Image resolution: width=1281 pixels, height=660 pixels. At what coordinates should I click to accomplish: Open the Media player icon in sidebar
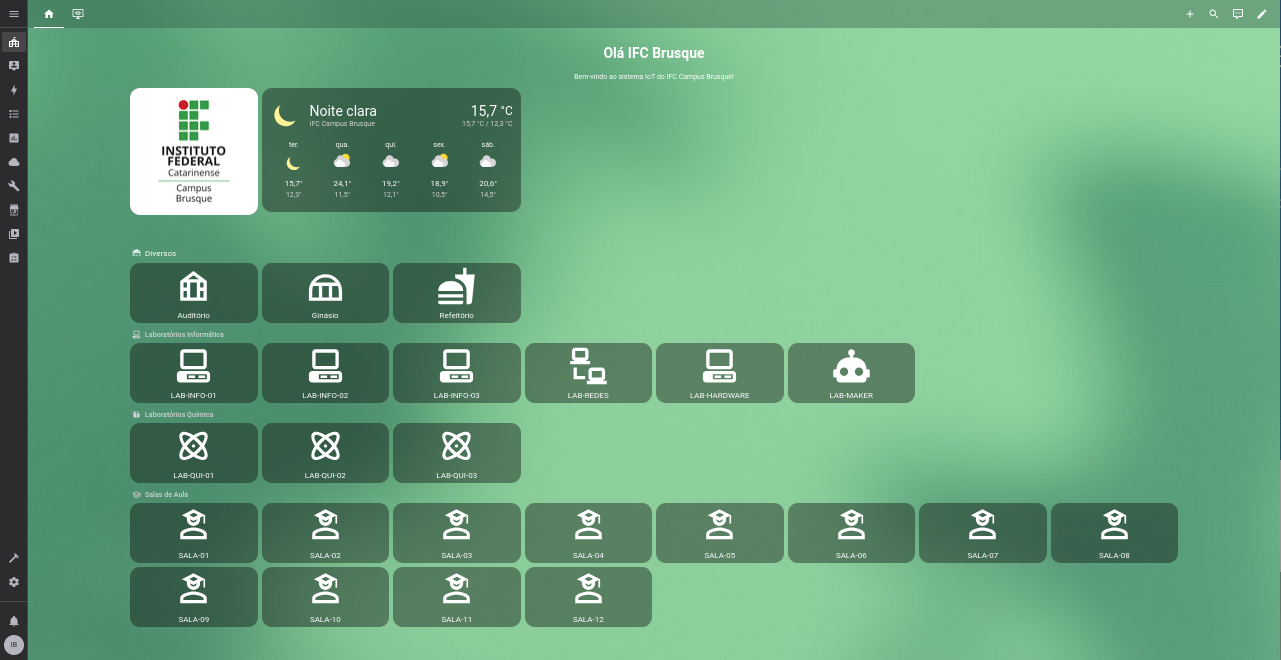14,234
